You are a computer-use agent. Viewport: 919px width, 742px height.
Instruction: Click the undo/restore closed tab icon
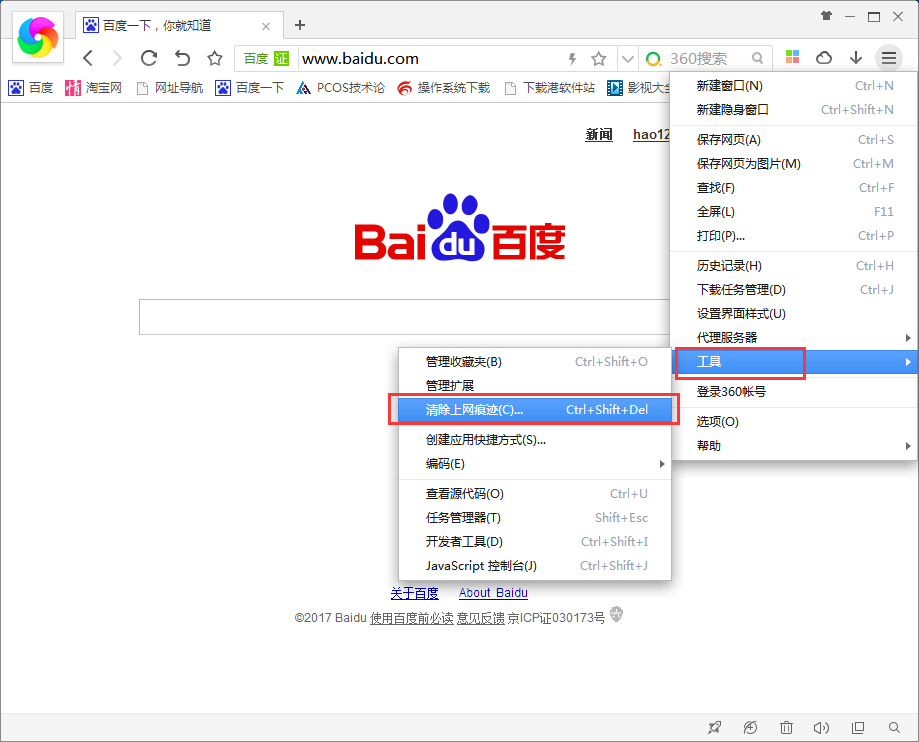(182, 58)
